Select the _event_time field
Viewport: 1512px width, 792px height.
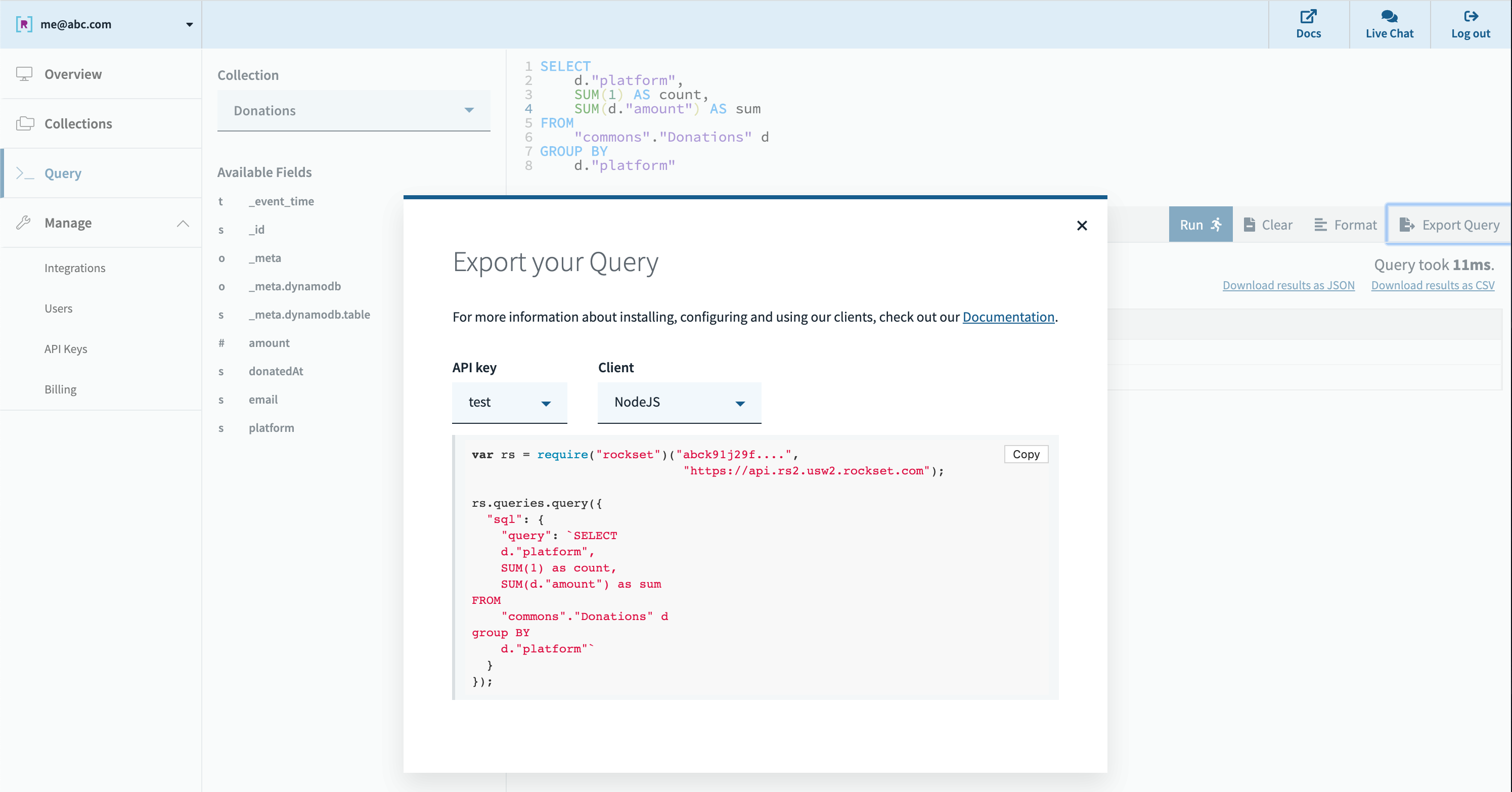(x=281, y=201)
